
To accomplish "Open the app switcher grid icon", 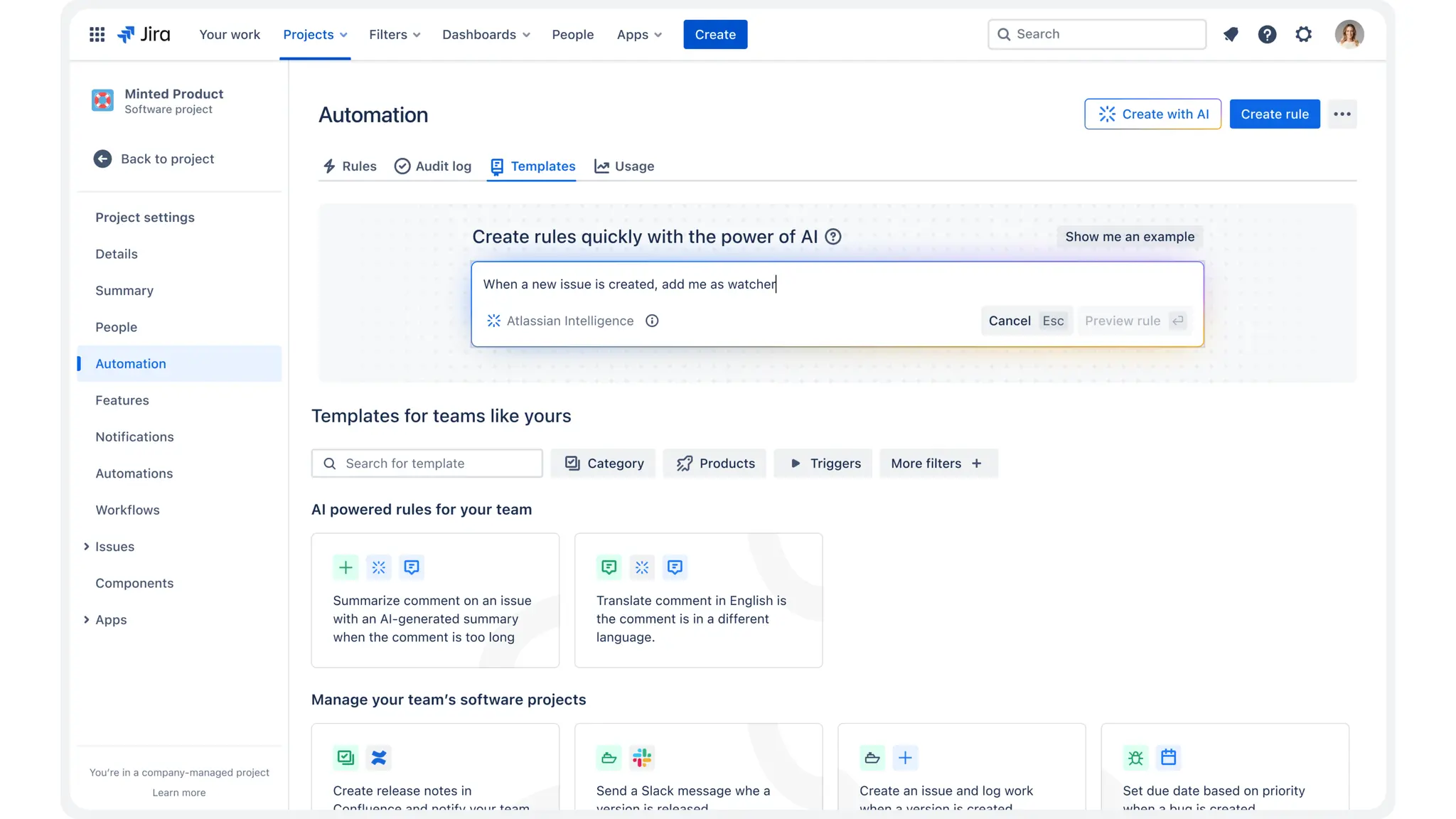I will click(97, 34).
